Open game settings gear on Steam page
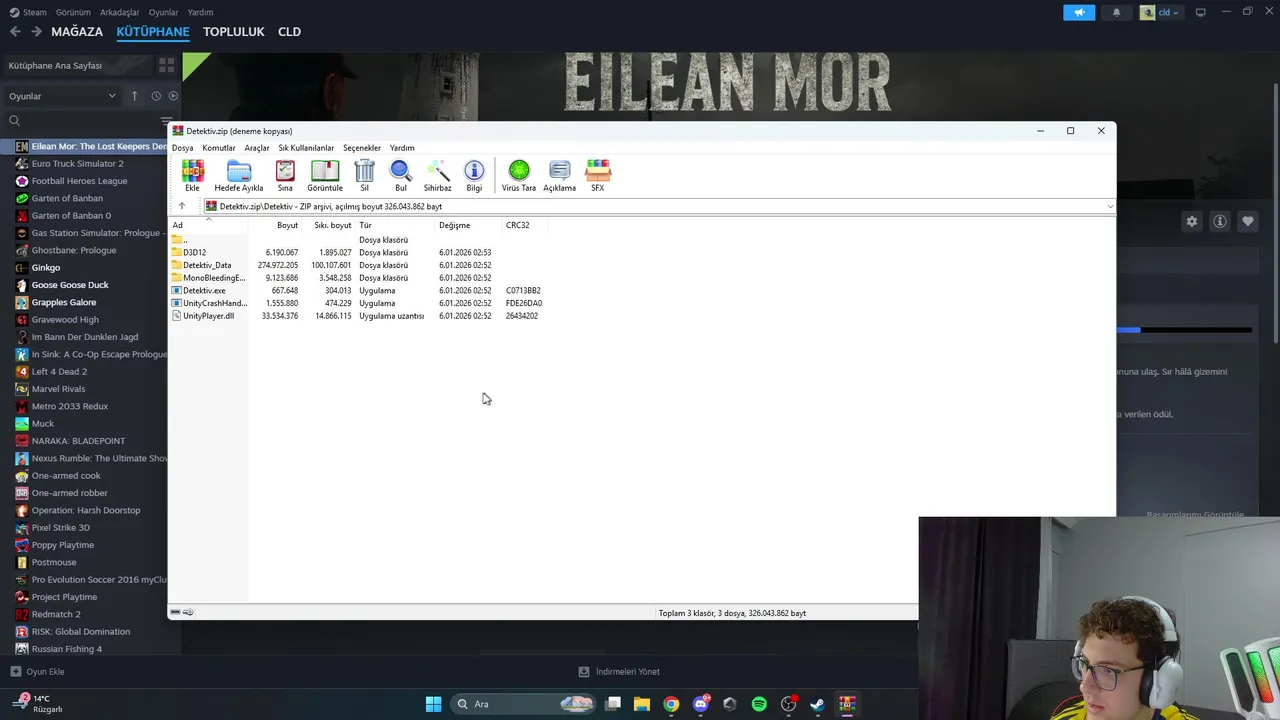This screenshot has width=1280, height=720. pyautogui.click(x=1191, y=221)
